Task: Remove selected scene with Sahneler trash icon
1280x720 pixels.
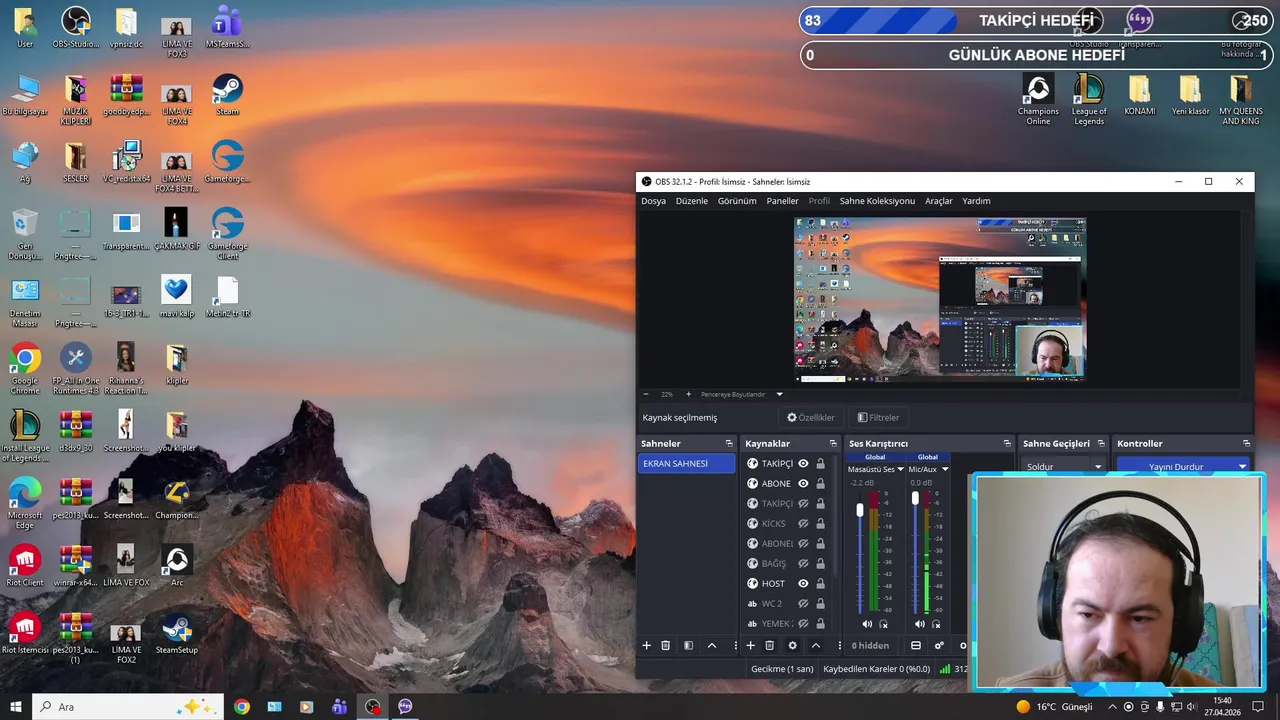Action: pyautogui.click(x=665, y=646)
